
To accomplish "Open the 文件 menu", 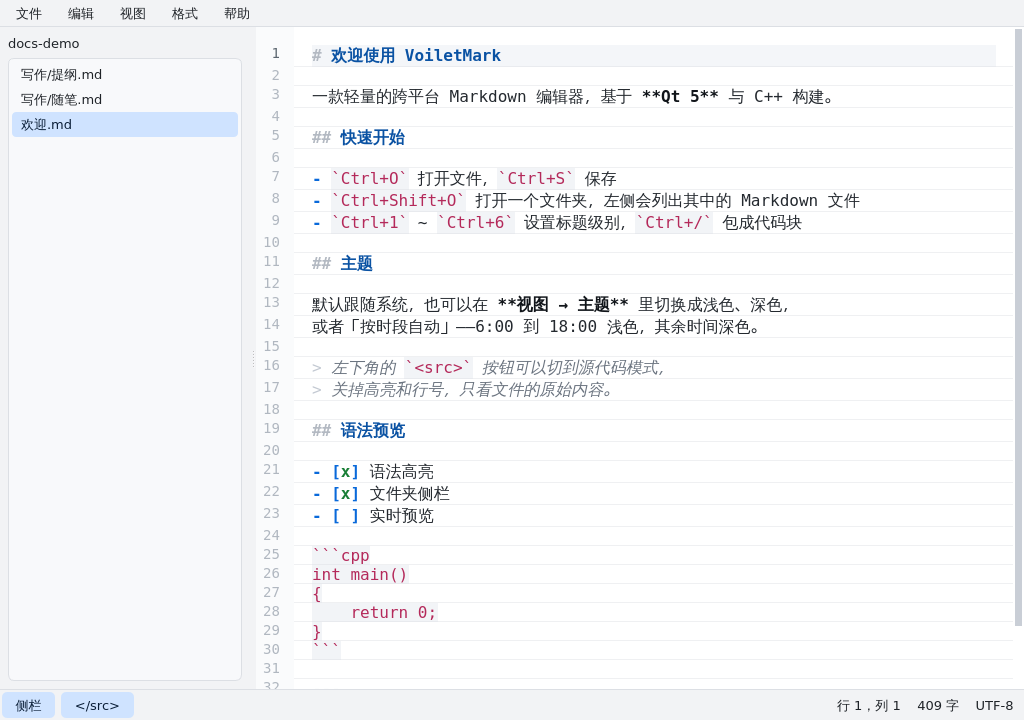I will point(29,14).
